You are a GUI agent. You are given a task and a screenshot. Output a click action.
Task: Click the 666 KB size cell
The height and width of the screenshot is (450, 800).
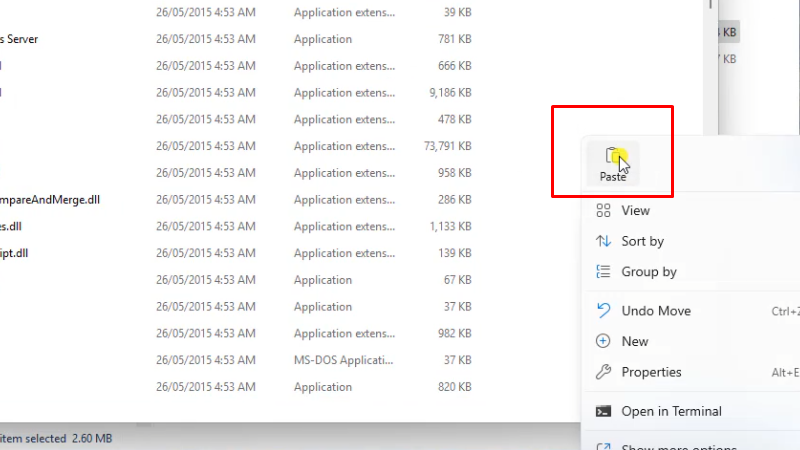(455, 66)
